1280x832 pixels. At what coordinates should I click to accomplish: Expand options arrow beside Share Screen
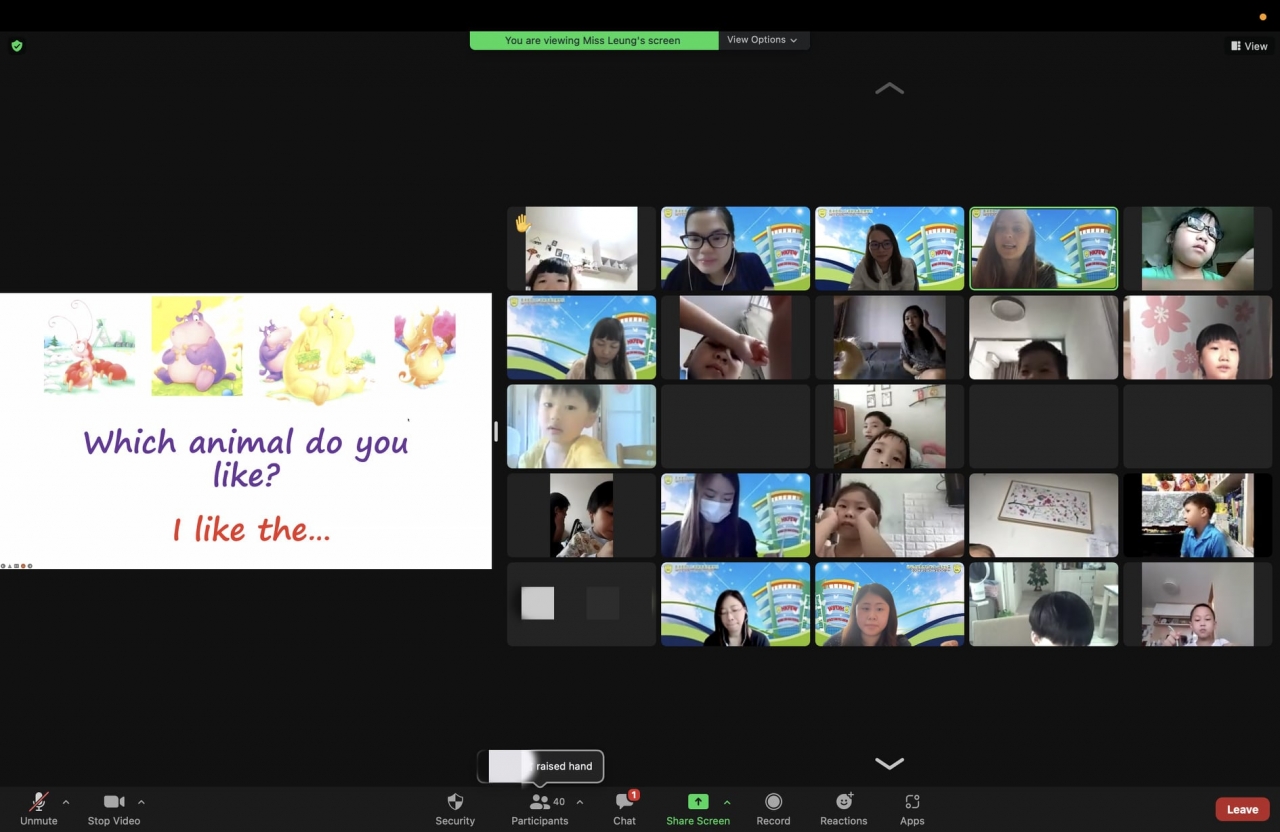pos(727,802)
